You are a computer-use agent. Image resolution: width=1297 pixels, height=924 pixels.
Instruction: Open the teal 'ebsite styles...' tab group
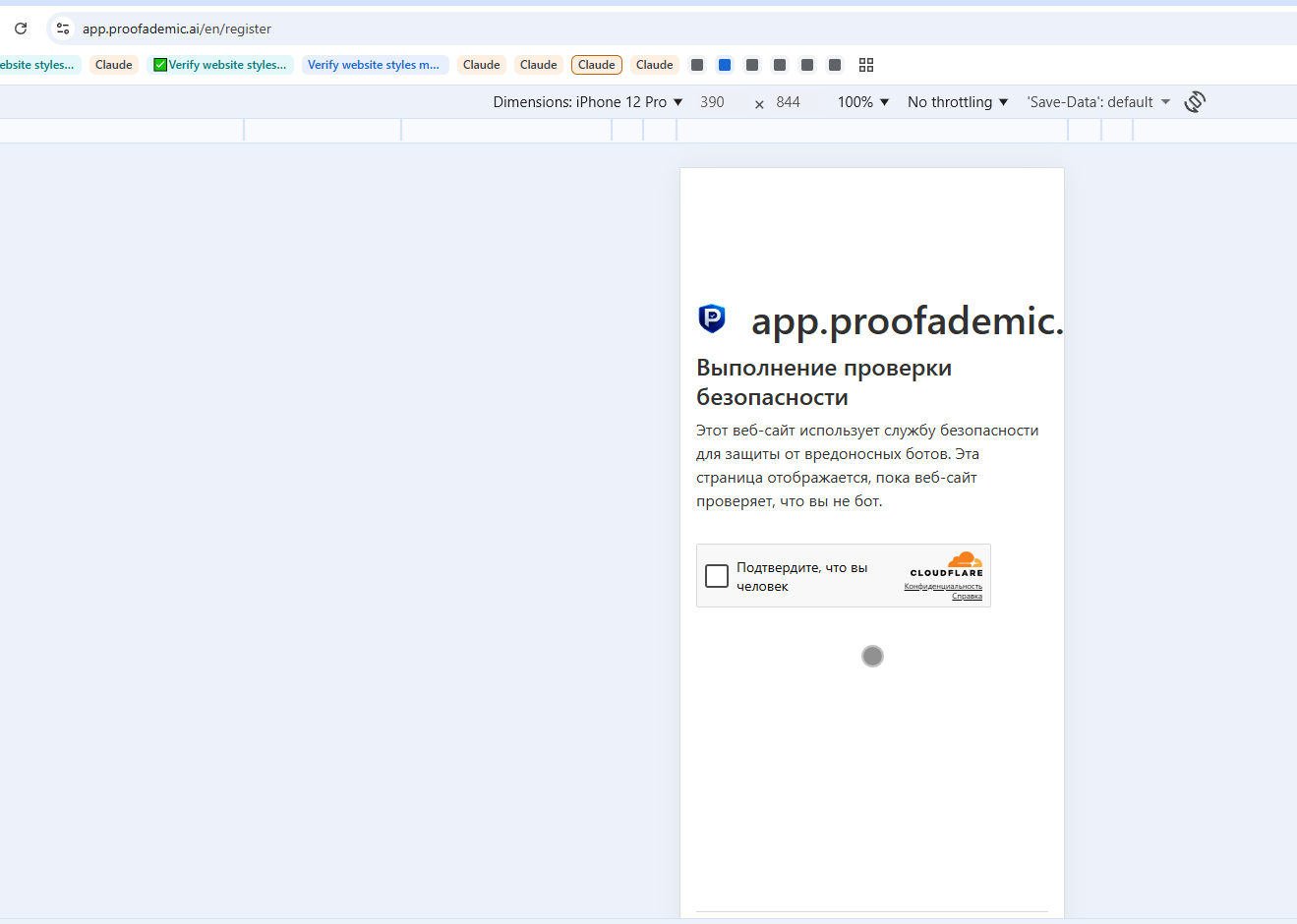pos(39,65)
